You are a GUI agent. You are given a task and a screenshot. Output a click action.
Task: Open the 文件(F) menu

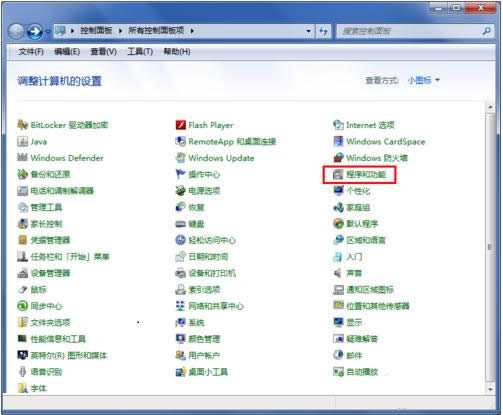31,52
